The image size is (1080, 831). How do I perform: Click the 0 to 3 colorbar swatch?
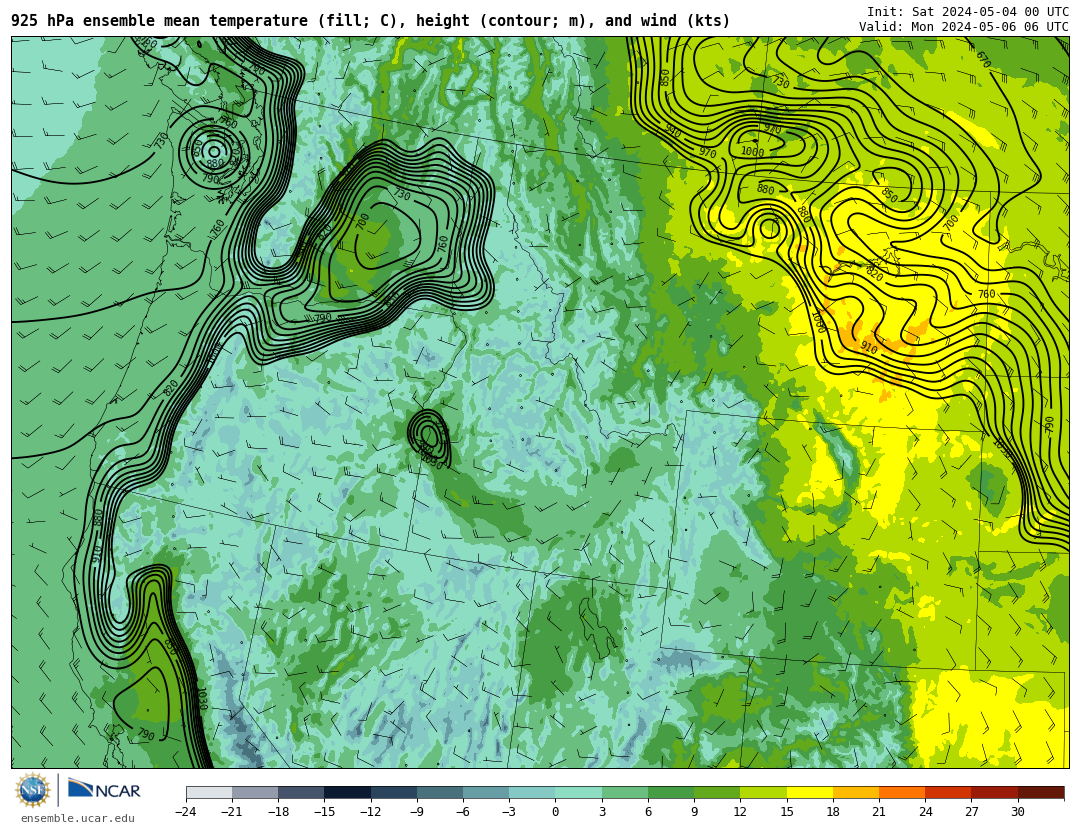579,792
